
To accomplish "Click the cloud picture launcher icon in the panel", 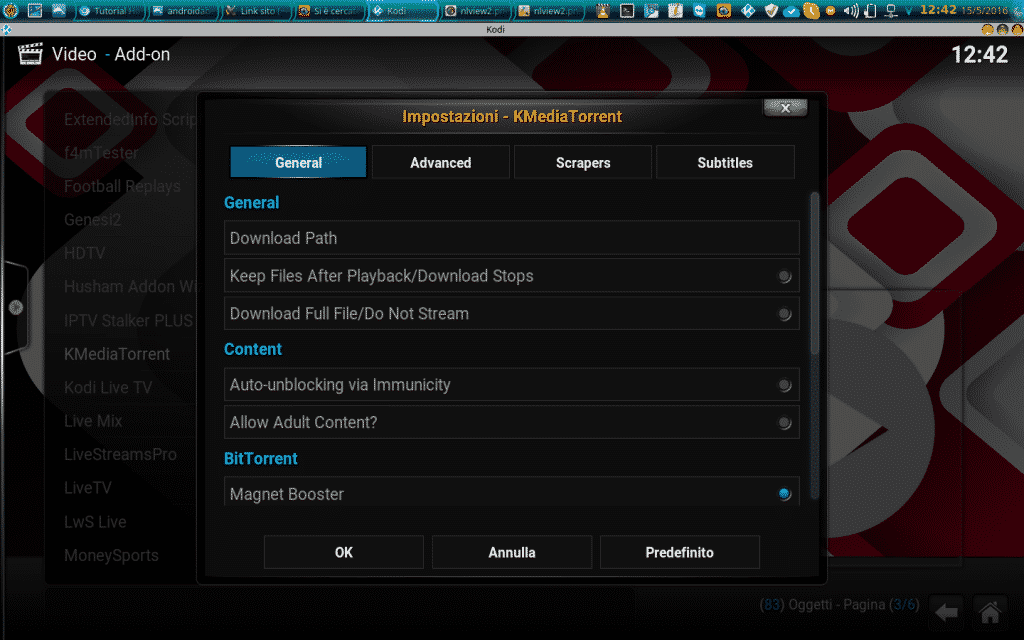I will [59, 10].
